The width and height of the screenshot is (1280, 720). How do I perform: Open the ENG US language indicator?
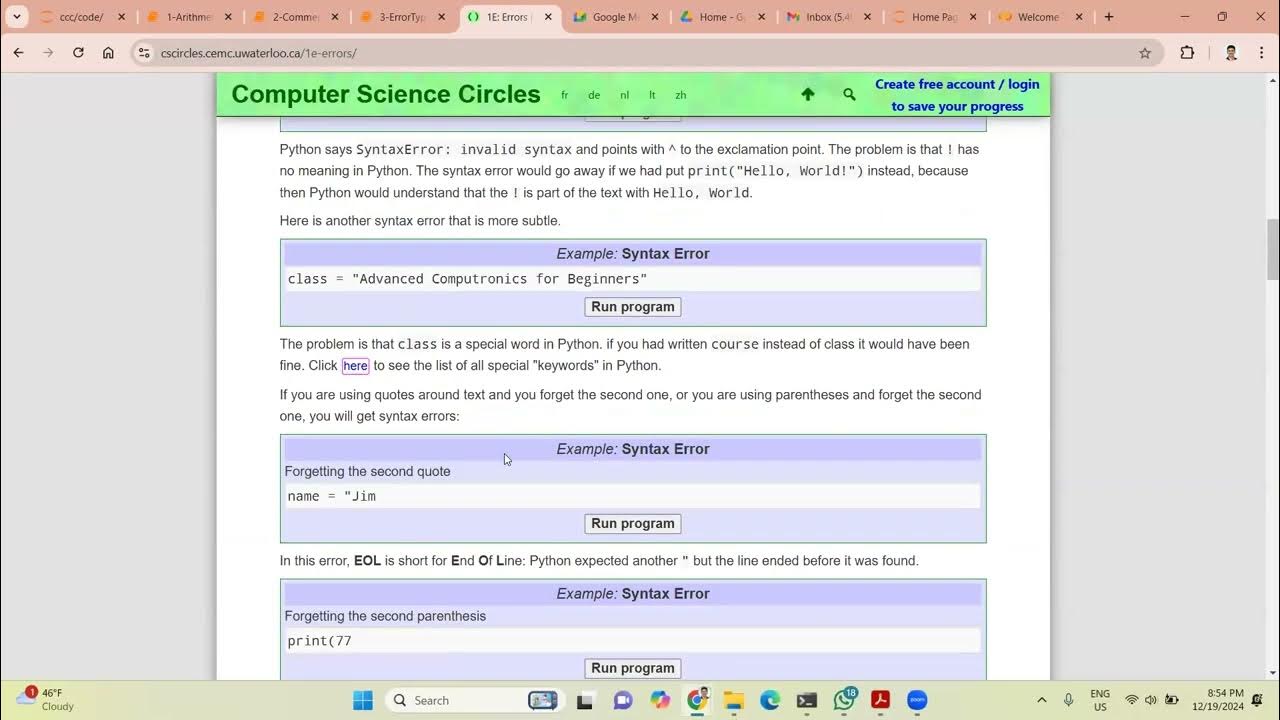1100,700
